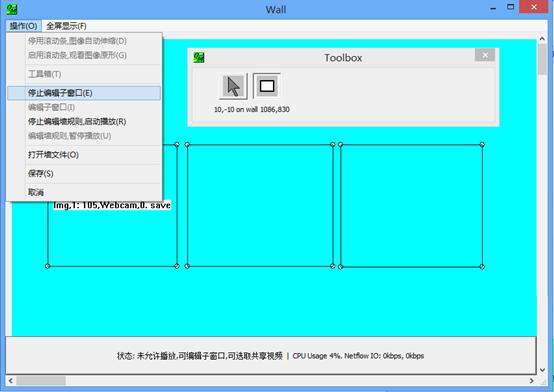
Task: Click the horizontal scrollbar right arrow
Action: click(531, 381)
